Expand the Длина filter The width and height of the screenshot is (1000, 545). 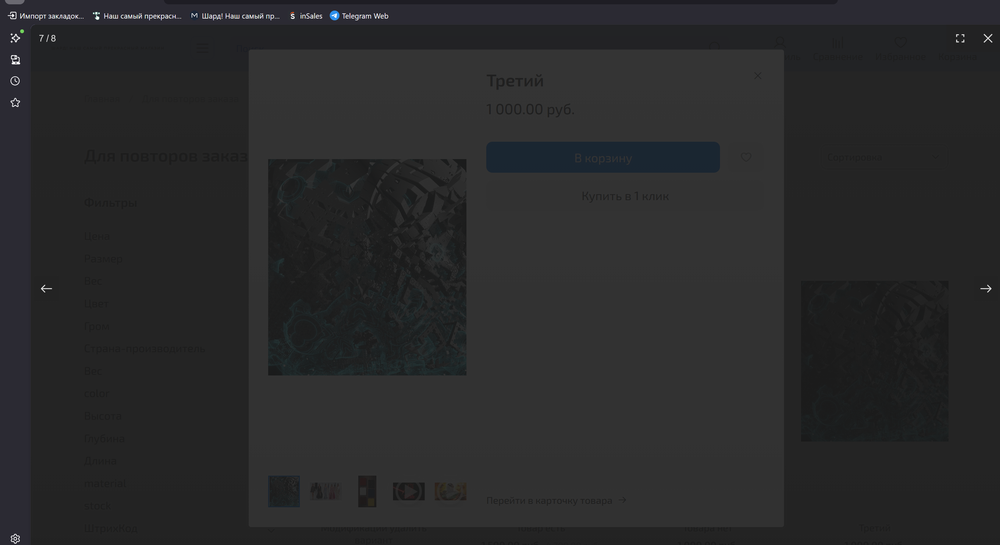click(100, 461)
